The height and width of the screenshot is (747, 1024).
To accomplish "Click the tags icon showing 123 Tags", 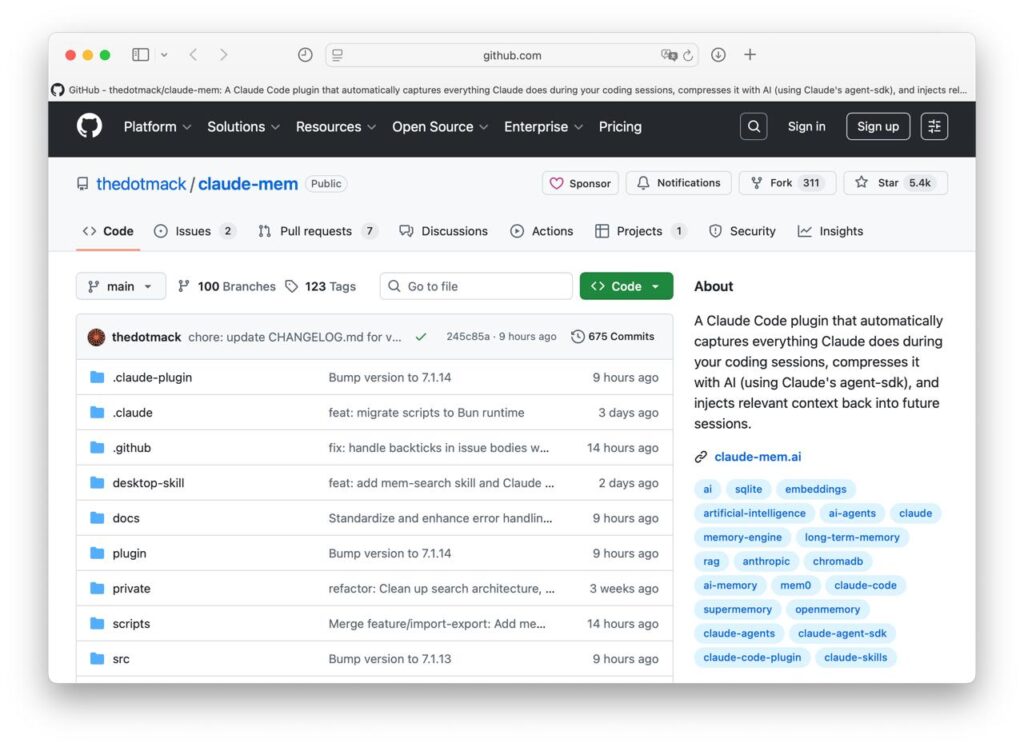I will pos(291,286).
